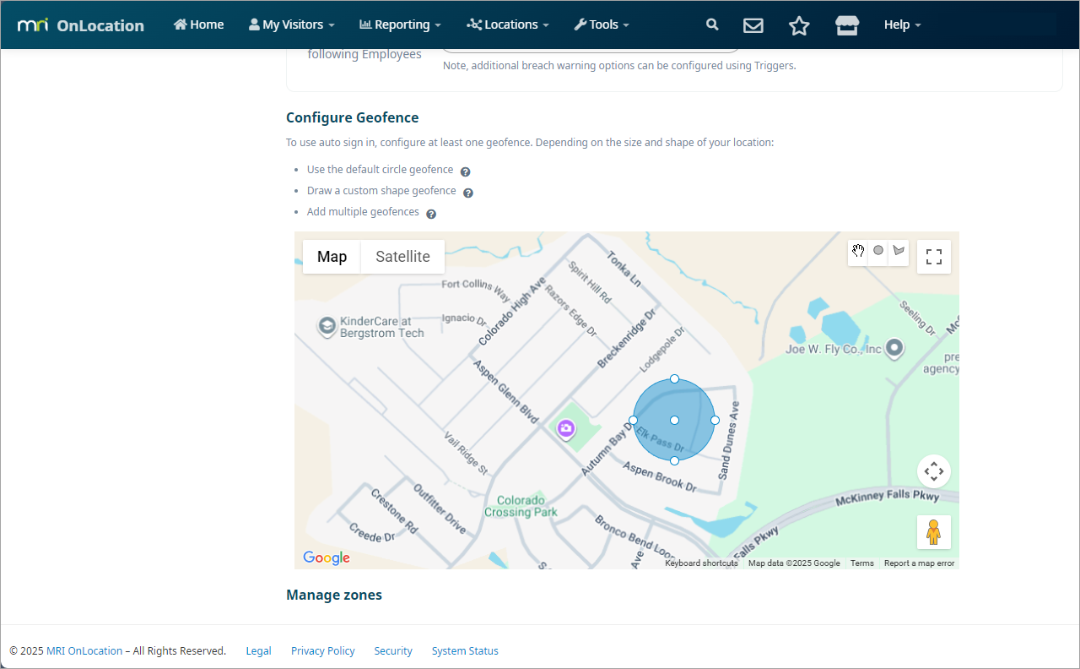Select the polygon shape drawing tool

click(x=898, y=251)
